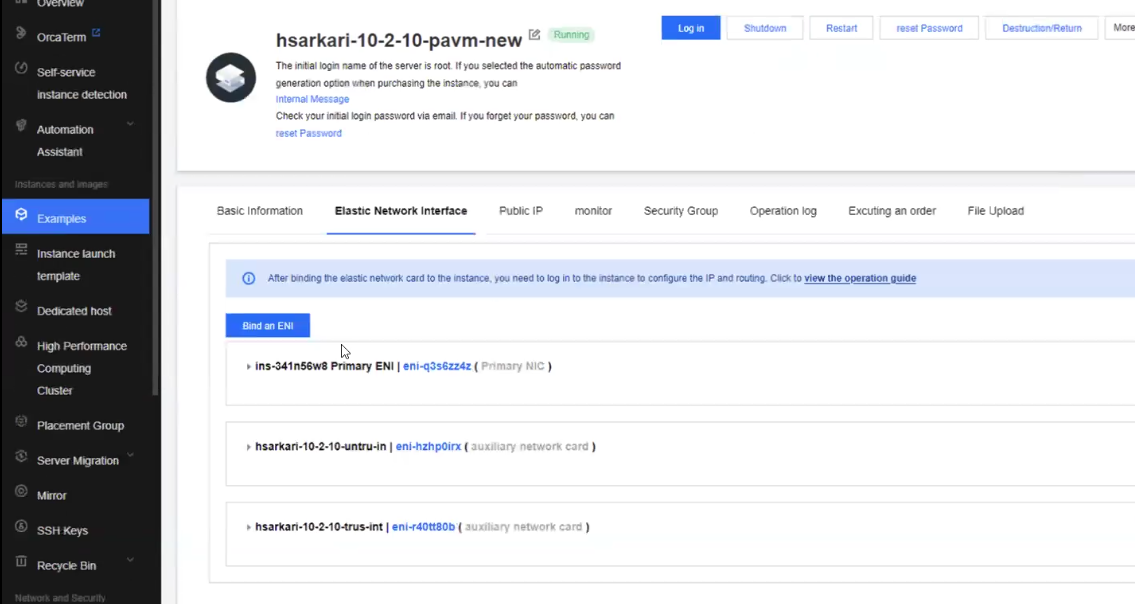
Task: Click the High Performance Computing Cluster icon
Action: coord(21,344)
